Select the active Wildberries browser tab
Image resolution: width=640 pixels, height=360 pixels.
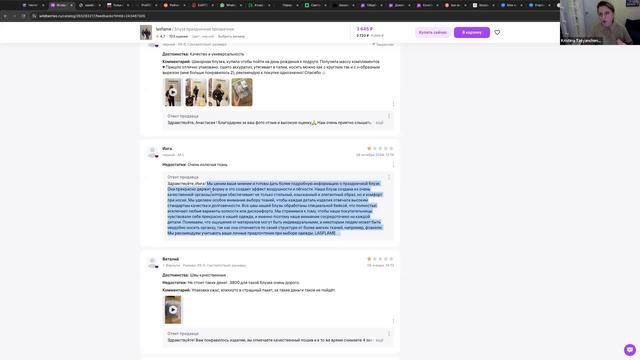point(61,5)
